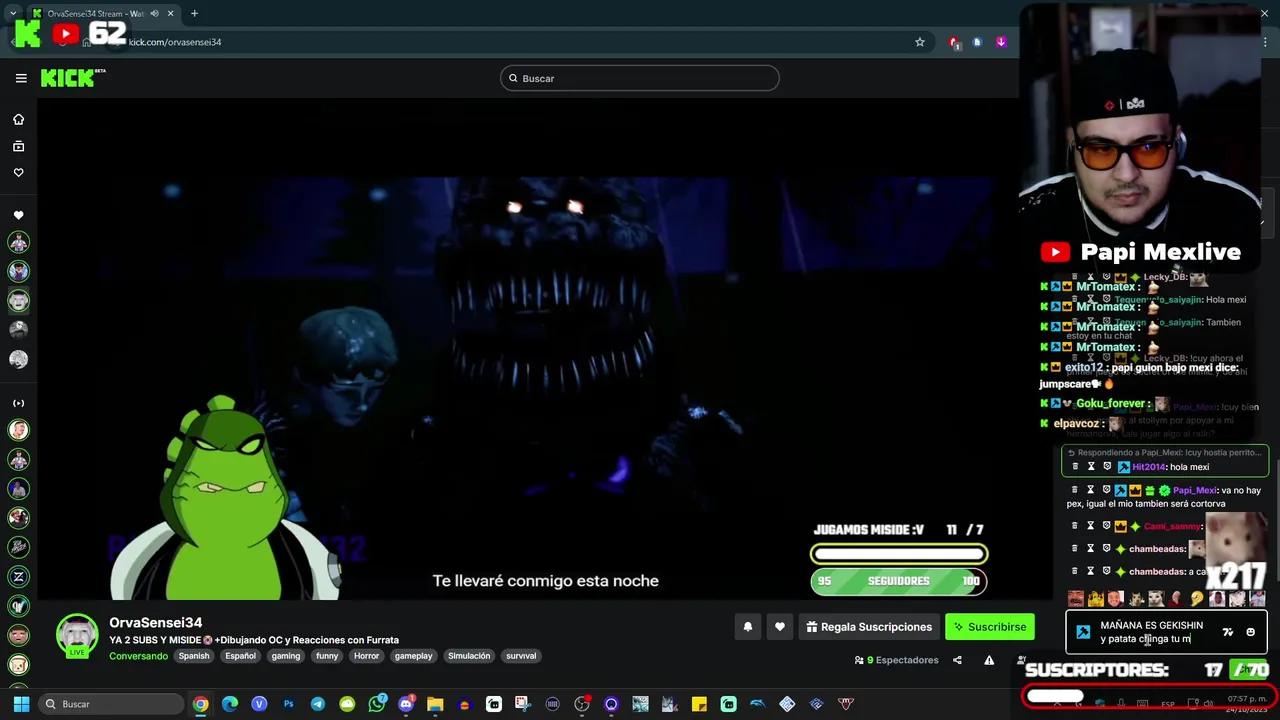
Task: Open OrvaSensei34 channel name link
Action: (155, 623)
